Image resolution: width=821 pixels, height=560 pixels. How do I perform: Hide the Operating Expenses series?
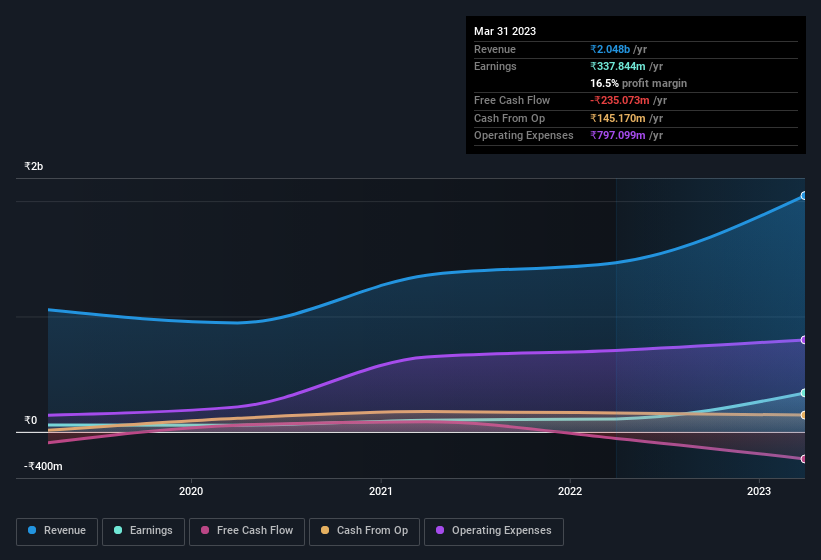click(x=494, y=532)
